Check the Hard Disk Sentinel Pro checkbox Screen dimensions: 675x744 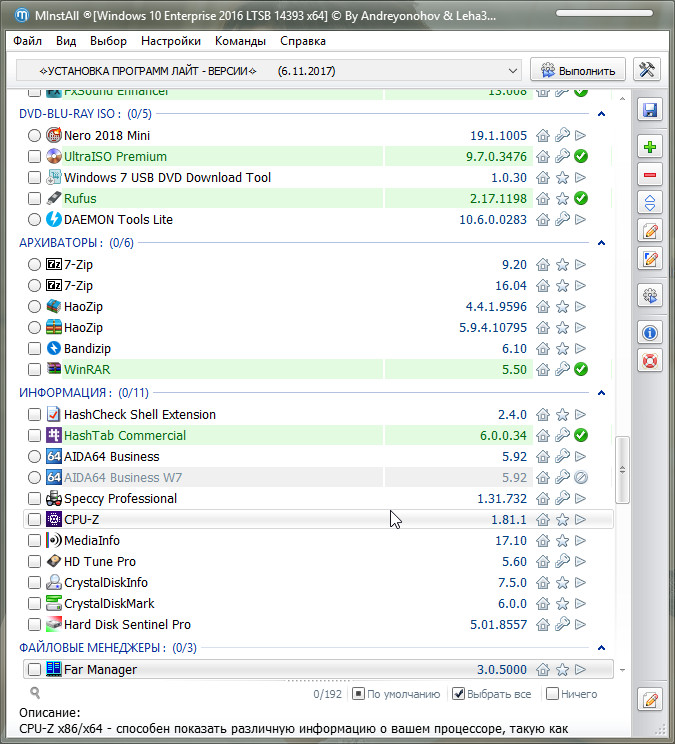coord(34,624)
